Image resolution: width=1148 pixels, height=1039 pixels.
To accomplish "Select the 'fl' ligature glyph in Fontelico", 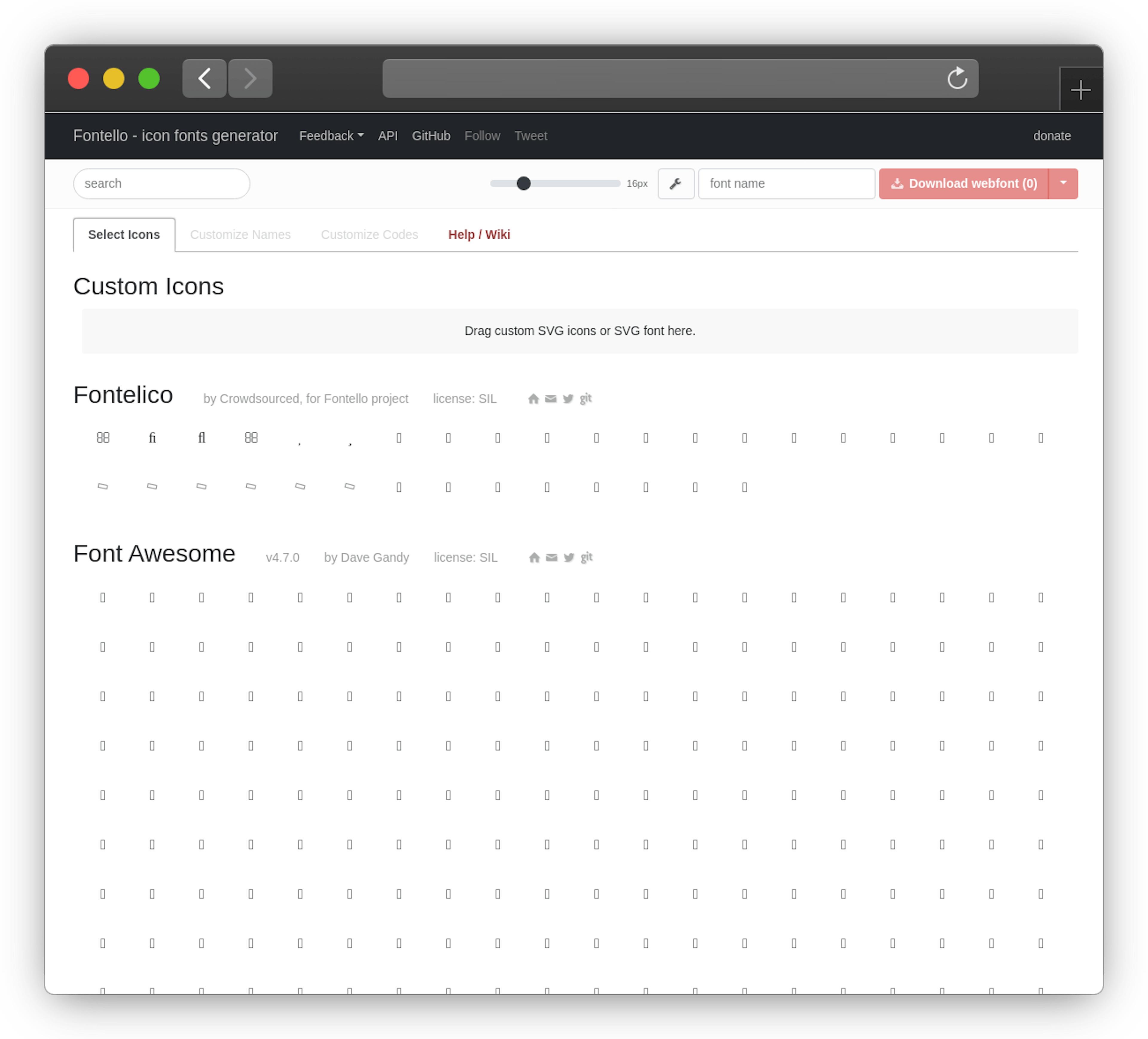I will coord(201,438).
